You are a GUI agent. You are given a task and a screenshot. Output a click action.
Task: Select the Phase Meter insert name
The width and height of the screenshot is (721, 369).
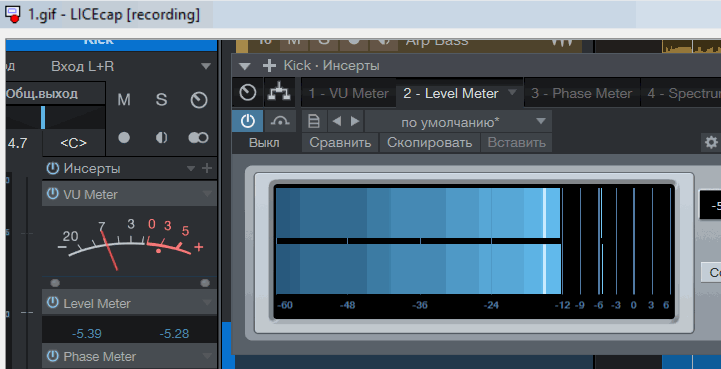click(100, 357)
